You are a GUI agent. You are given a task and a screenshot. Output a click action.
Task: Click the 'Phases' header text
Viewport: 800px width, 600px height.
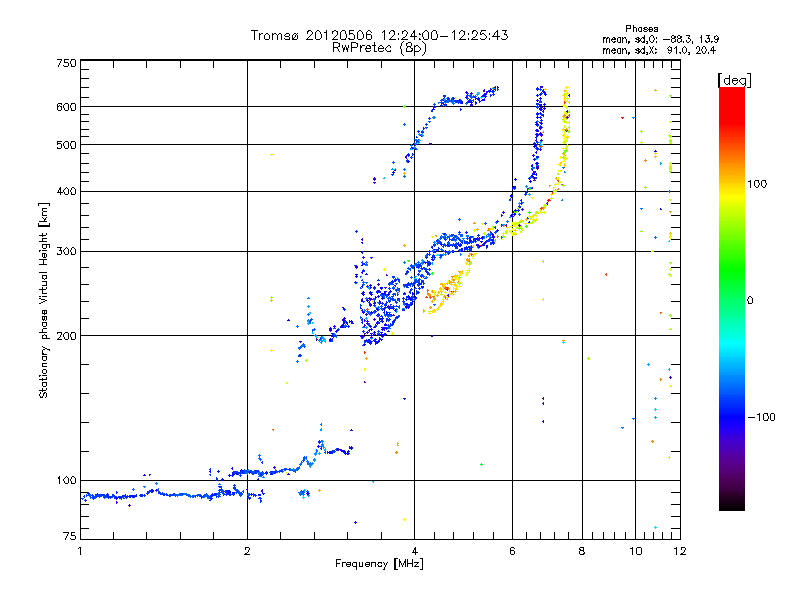[642, 29]
